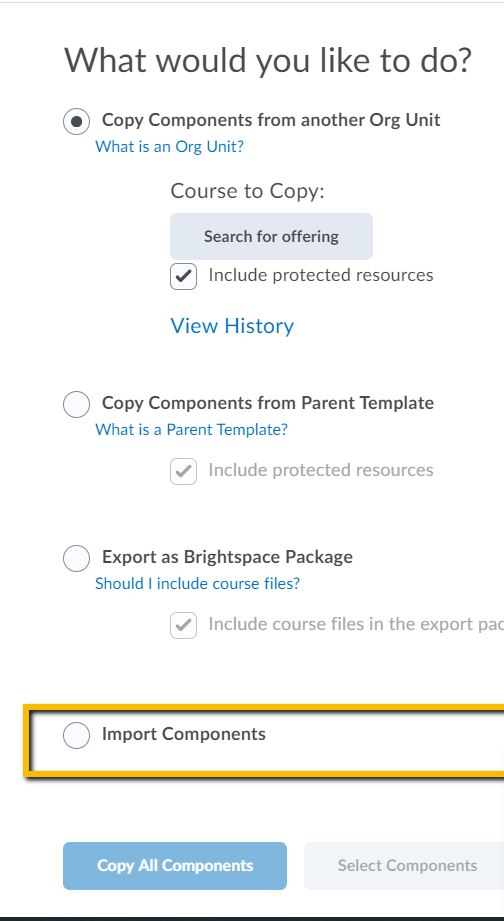Choose the Import Components radio button
Image resolution: width=504 pixels, height=921 pixels.
[x=76, y=735]
